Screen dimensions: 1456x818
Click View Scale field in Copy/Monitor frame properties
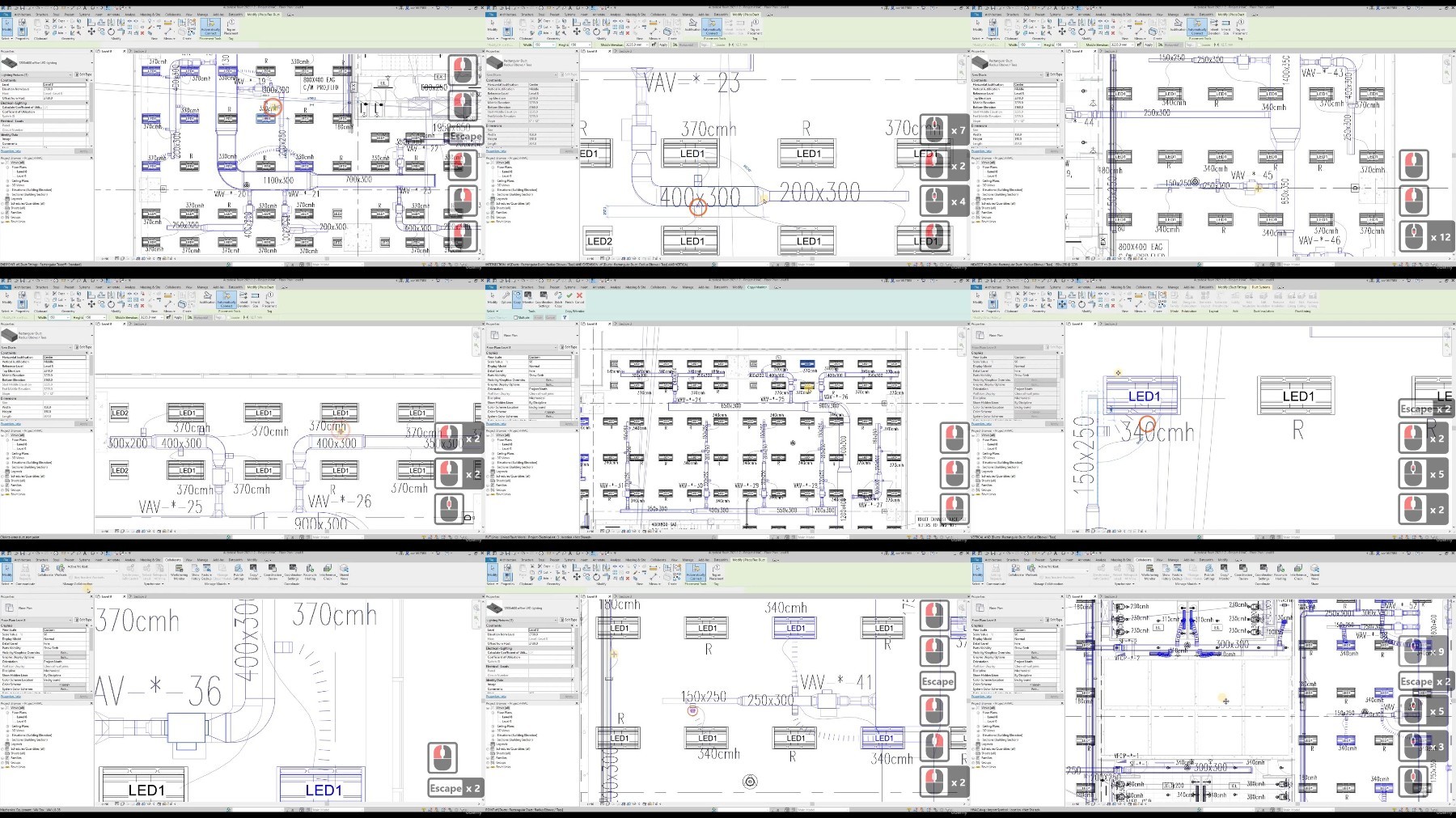(550, 358)
